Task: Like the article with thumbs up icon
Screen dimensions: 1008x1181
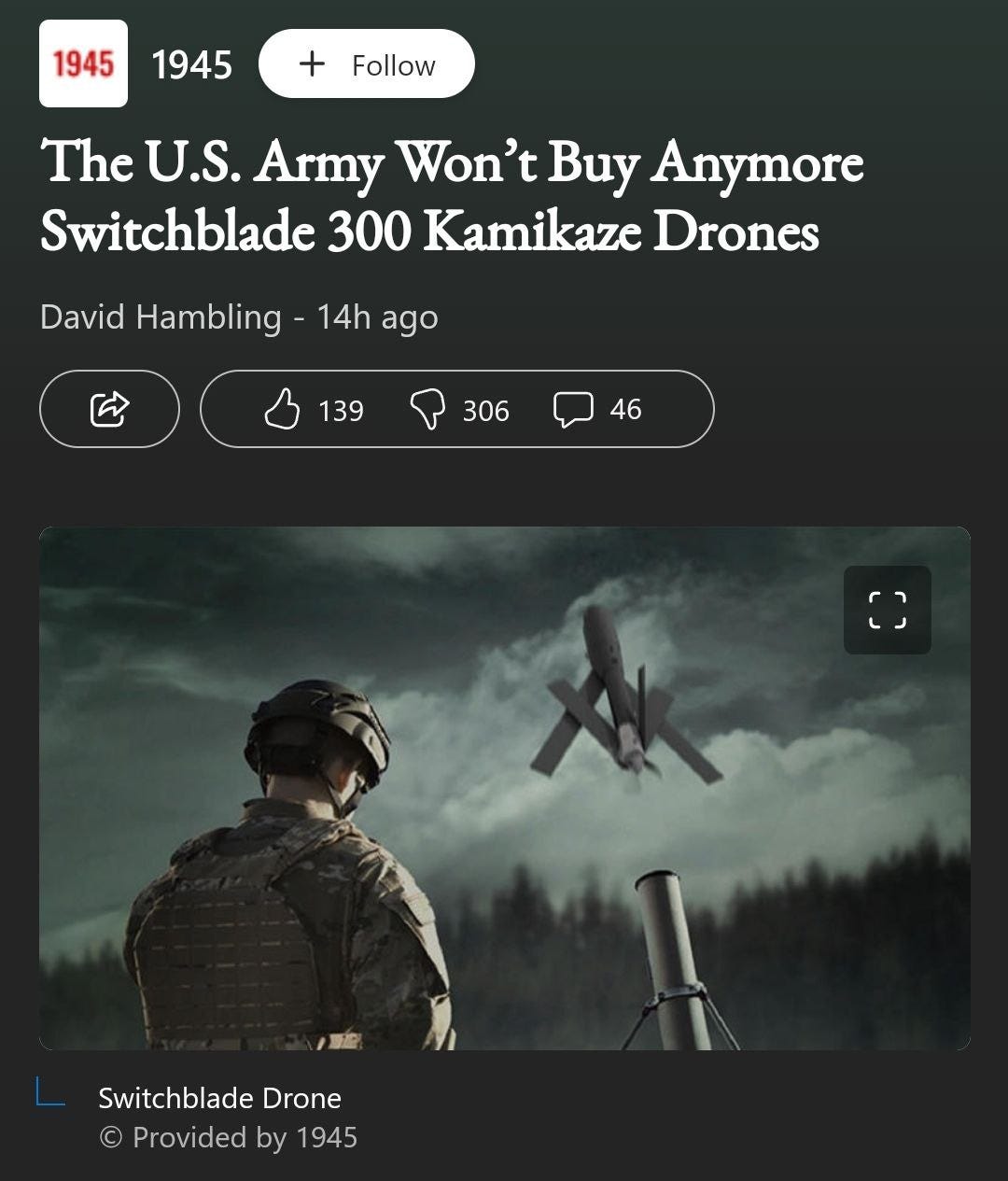Action: 282,409
